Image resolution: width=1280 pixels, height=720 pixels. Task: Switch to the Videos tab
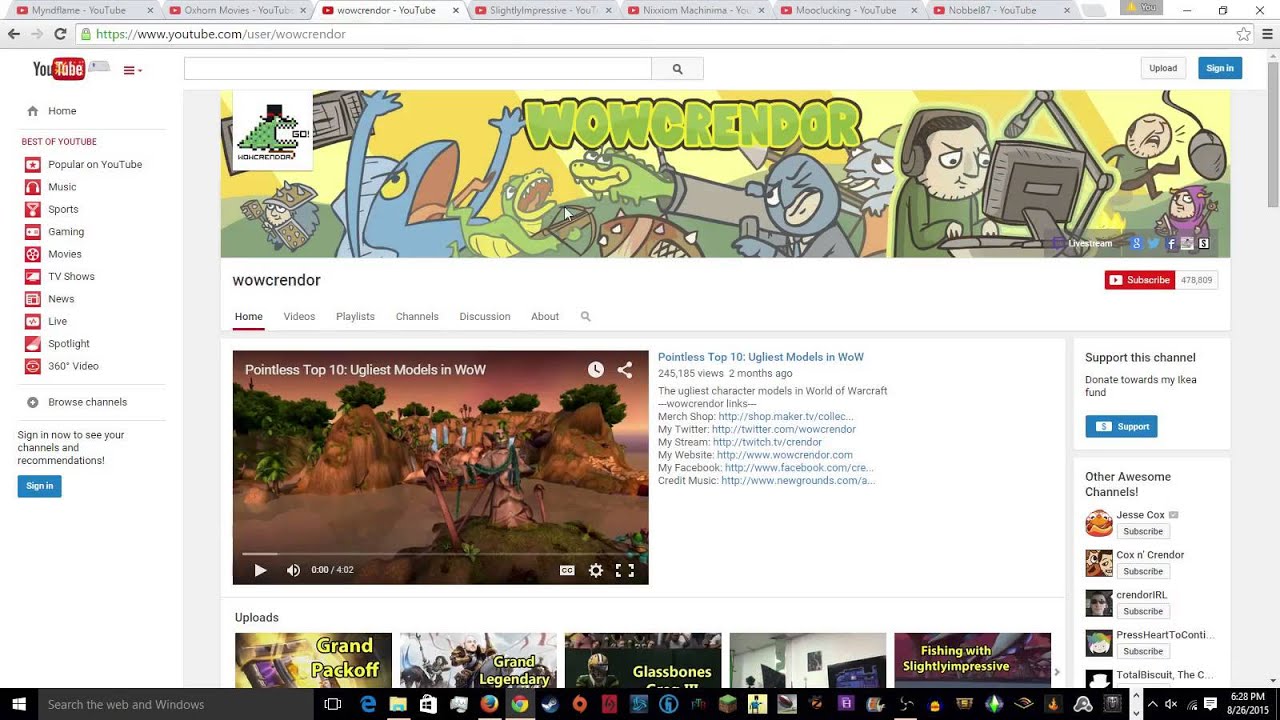299,316
